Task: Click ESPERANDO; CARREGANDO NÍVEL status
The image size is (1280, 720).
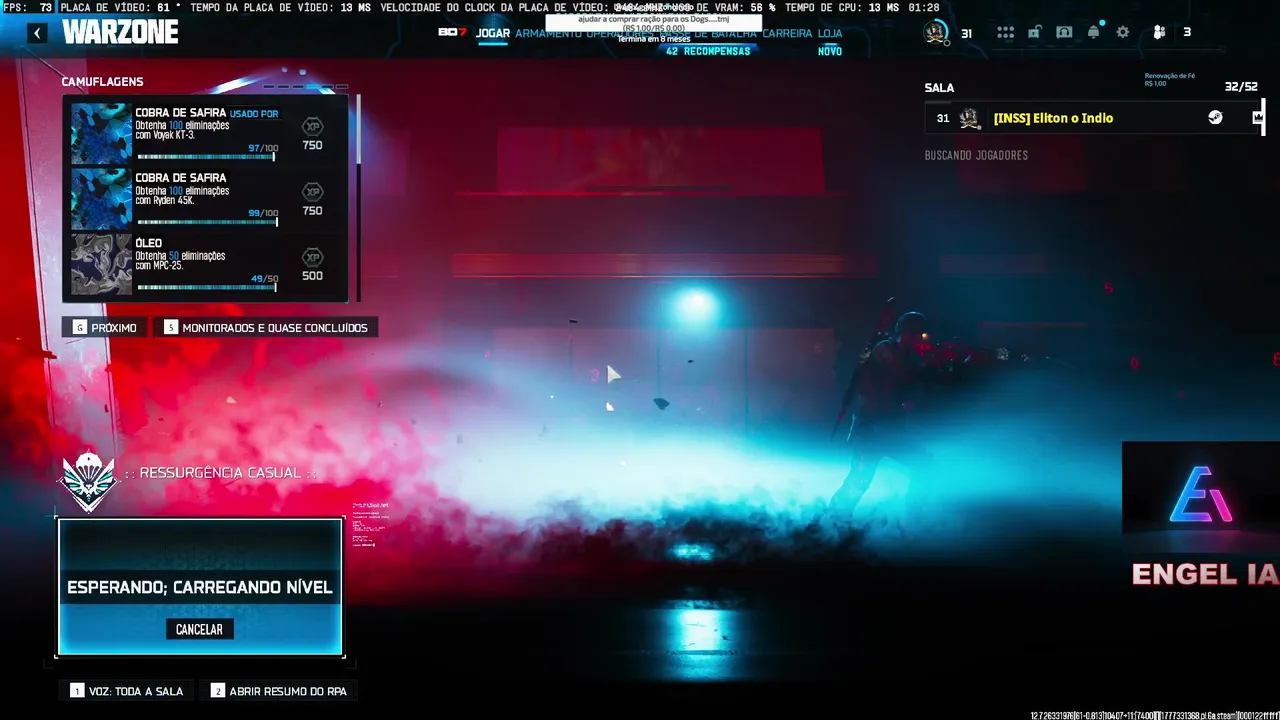Action: coord(200,587)
